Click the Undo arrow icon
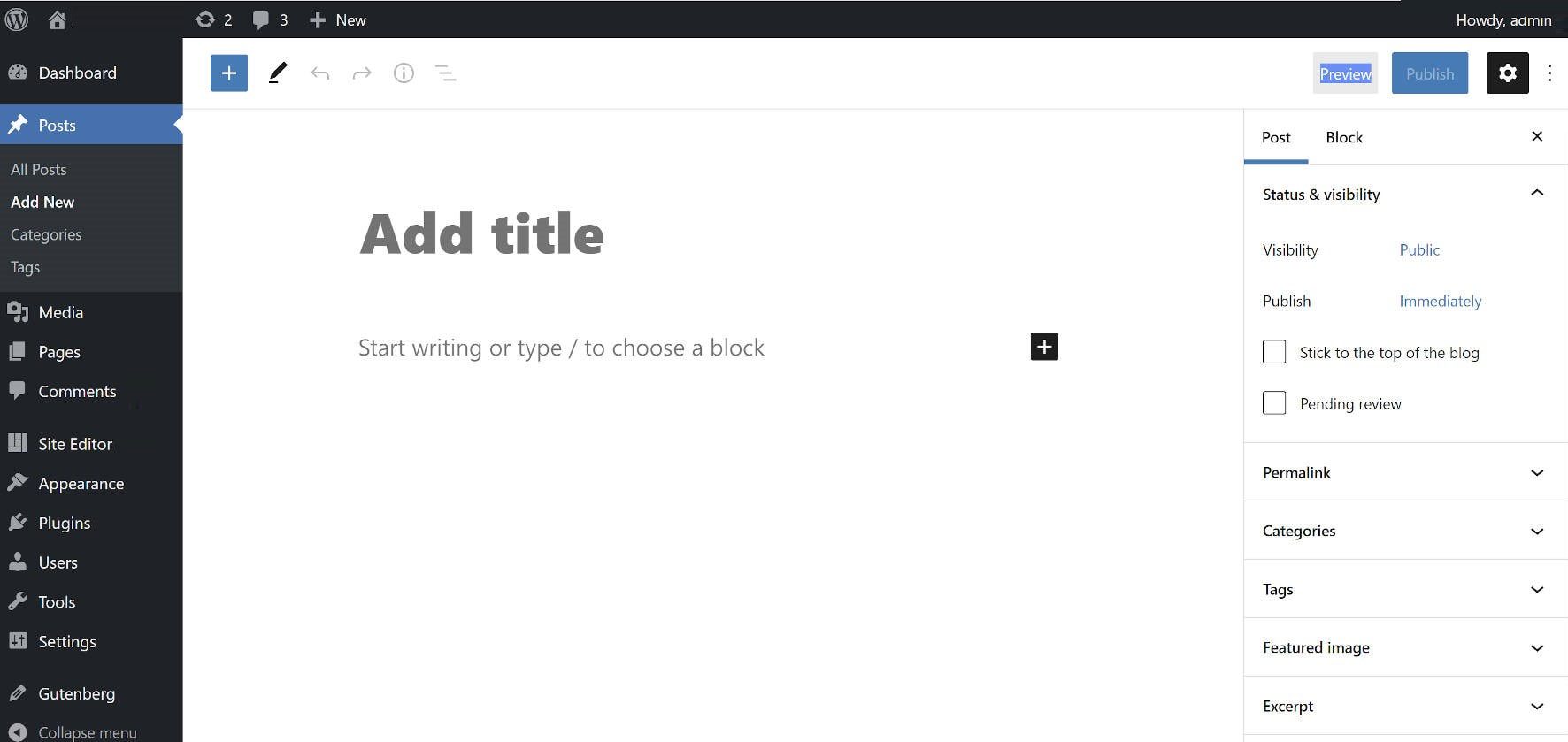 (320, 73)
